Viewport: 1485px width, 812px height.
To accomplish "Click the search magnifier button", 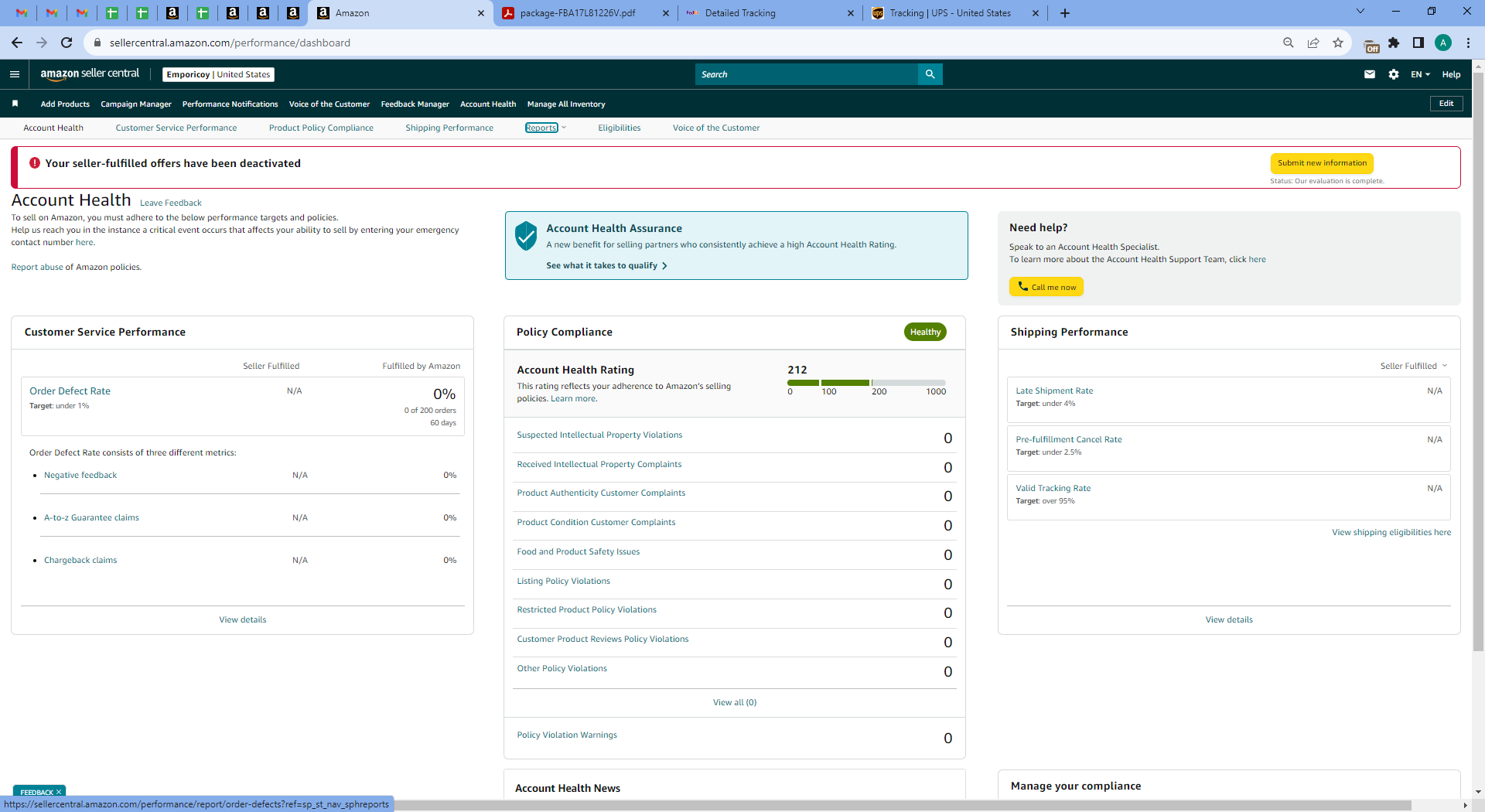I will tap(930, 74).
